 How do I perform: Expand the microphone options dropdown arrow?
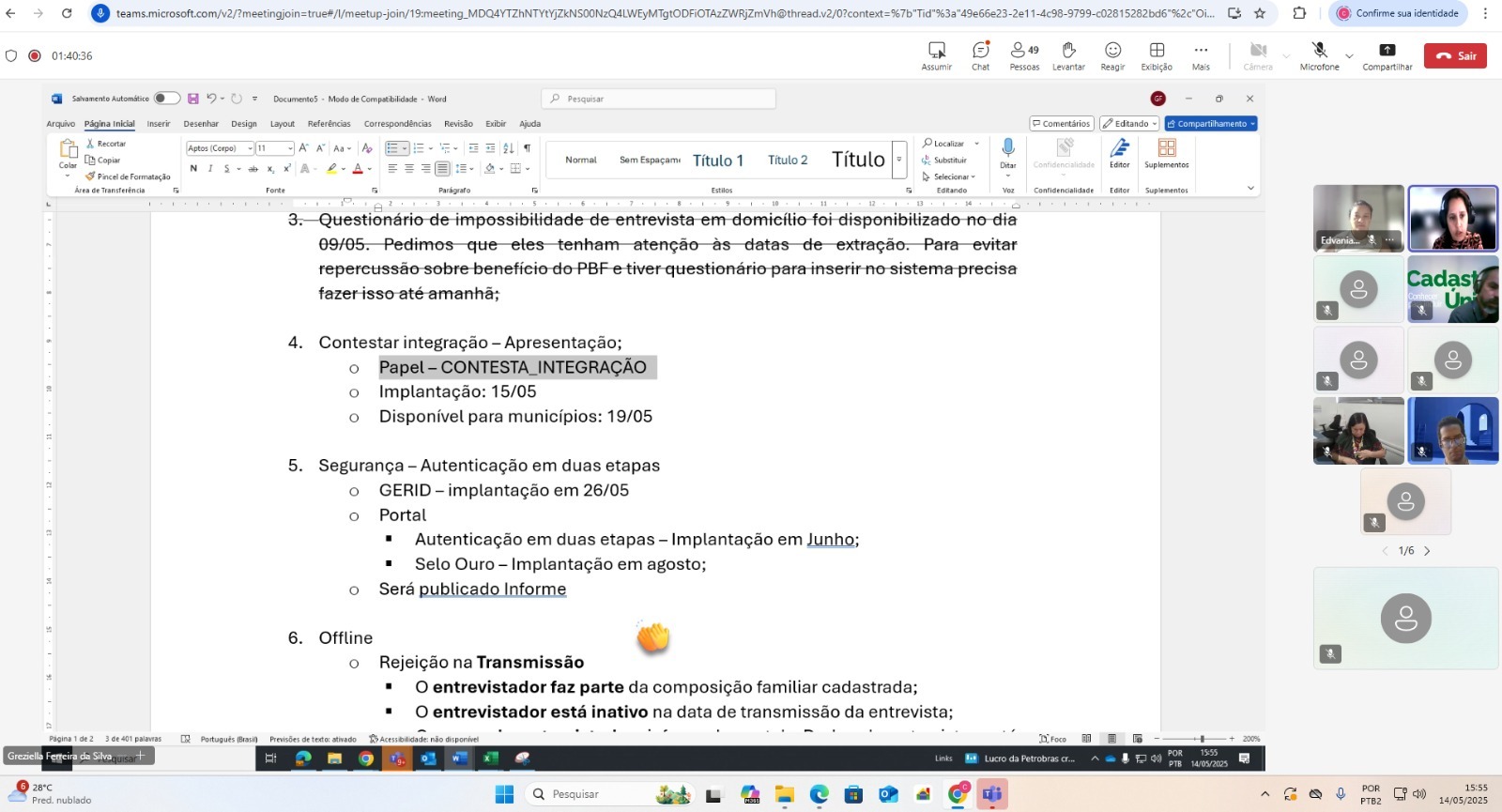[1349, 56]
